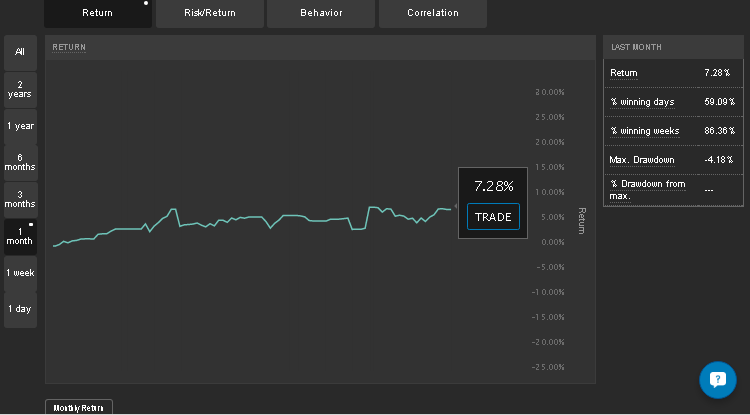Switch to the Return tab
This screenshot has height=415, width=750.
click(98, 13)
